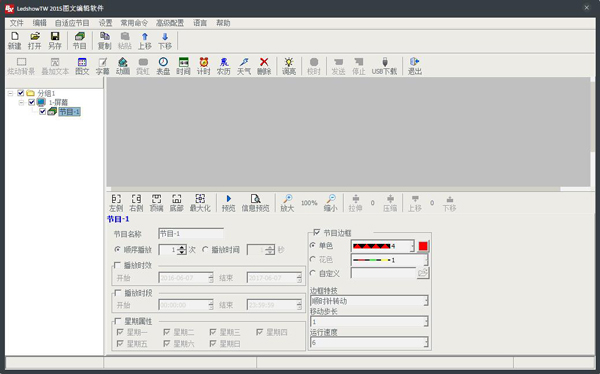Open the 语言 menu
The width and height of the screenshot is (600, 374).
click(200, 23)
